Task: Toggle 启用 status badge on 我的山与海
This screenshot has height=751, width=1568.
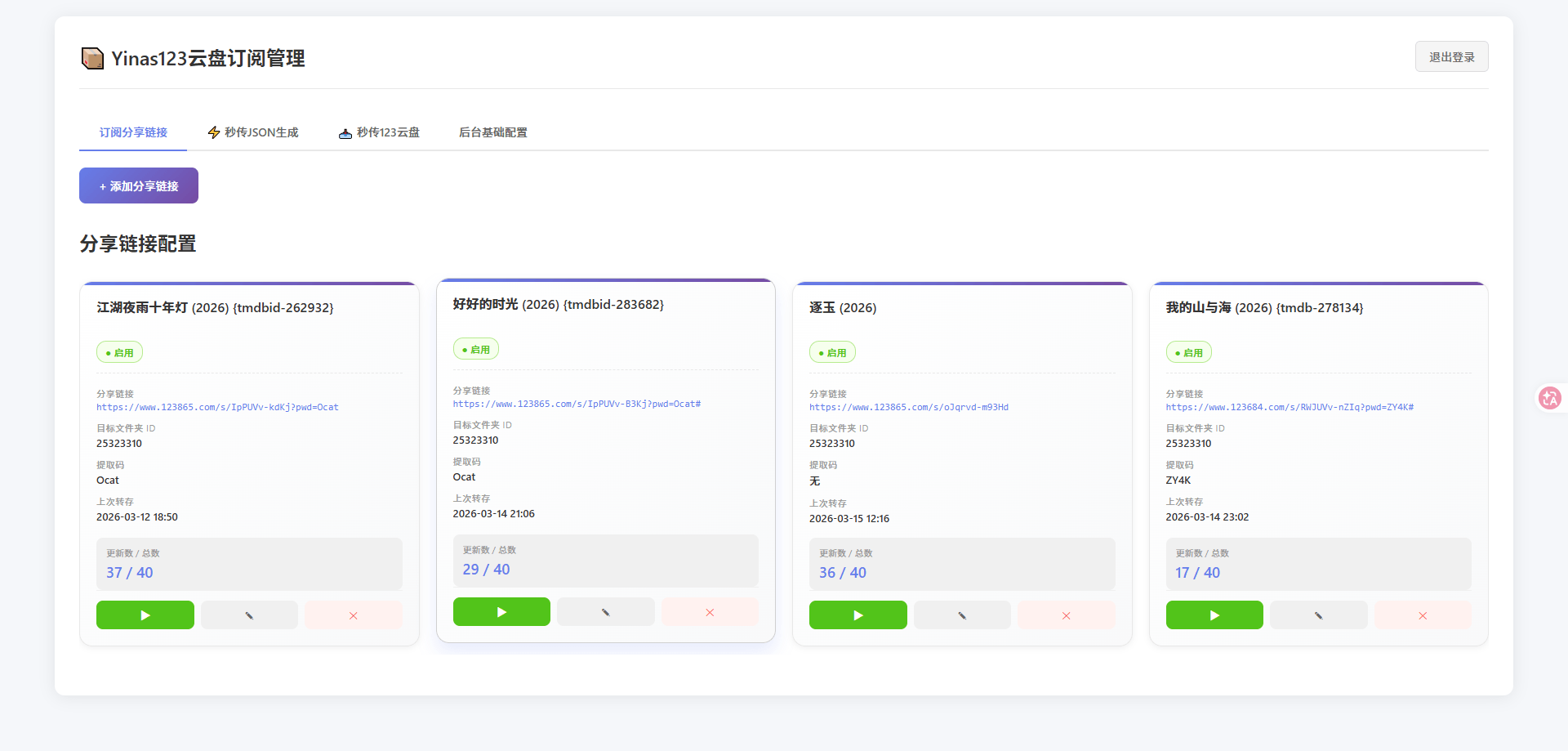Action: pos(1188,353)
